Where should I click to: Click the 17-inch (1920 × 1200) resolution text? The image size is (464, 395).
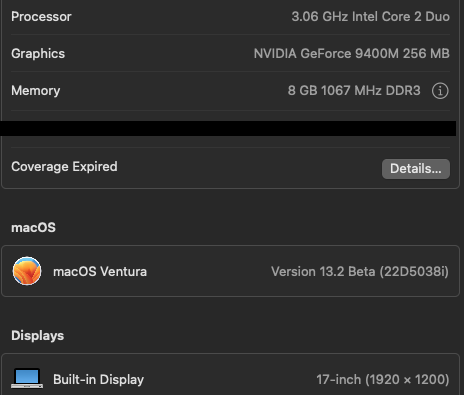tap(383, 379)
